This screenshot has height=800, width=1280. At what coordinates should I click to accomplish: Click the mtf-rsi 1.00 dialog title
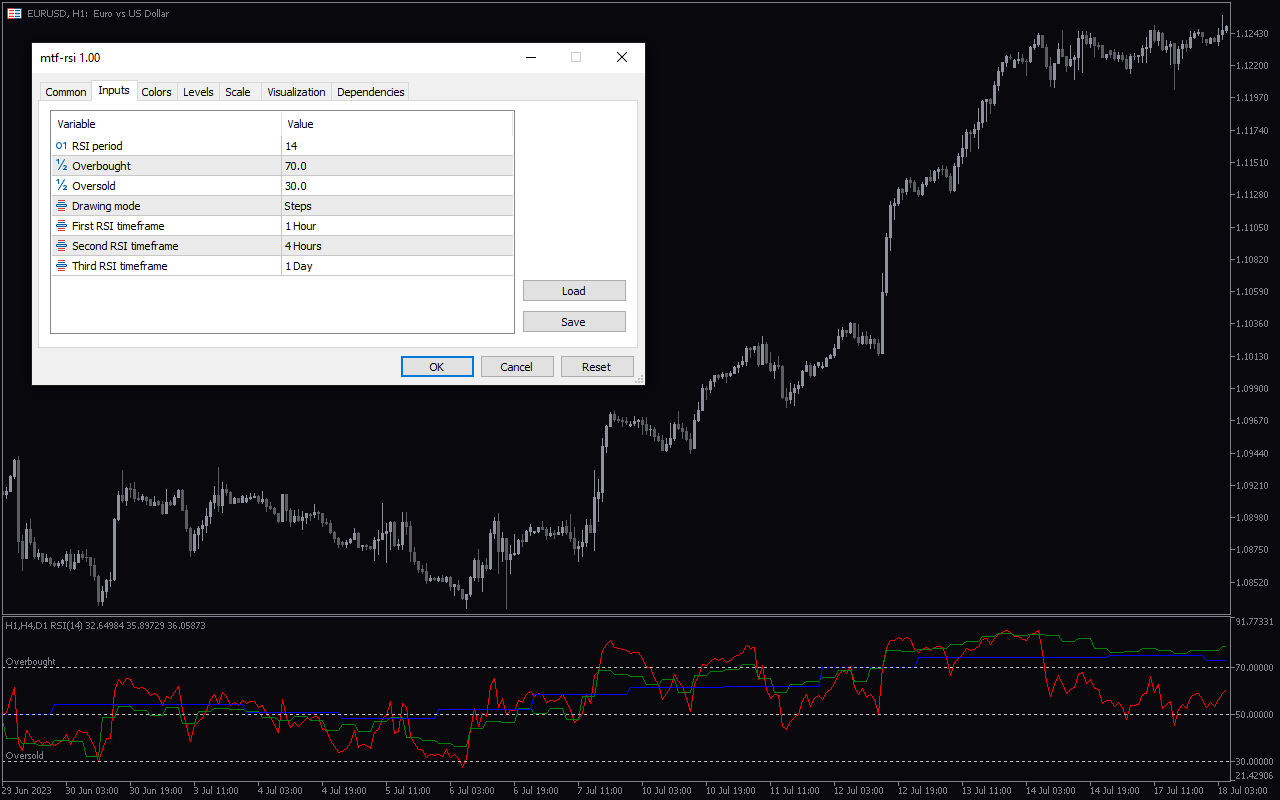[70, 58]
